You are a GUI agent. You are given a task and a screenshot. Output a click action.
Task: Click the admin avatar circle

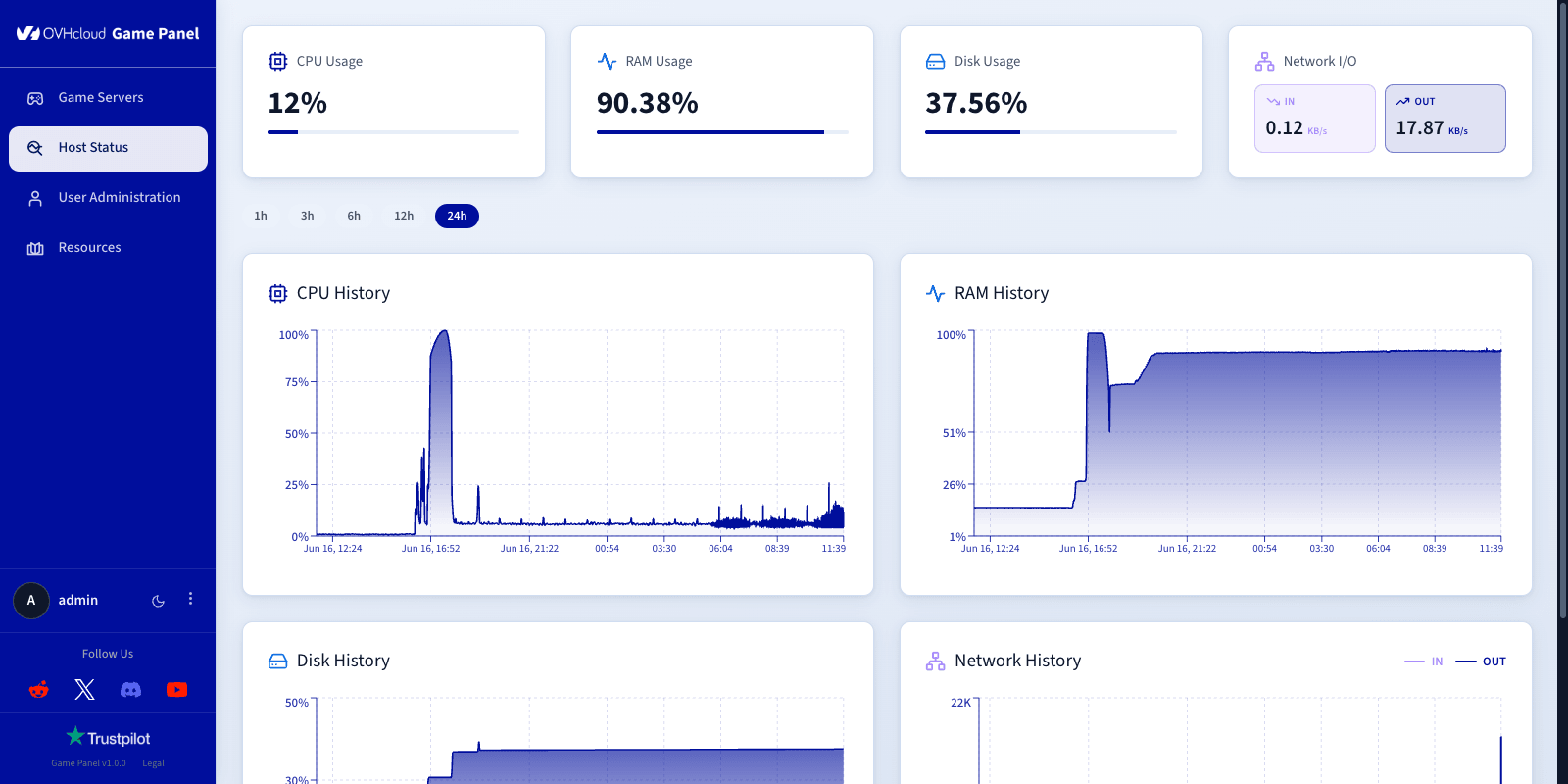point(31,601)
